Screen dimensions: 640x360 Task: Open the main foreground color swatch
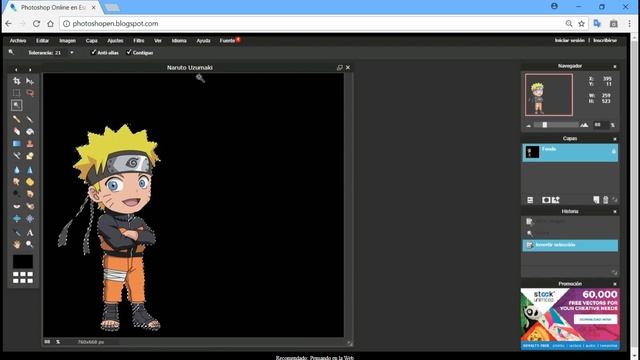click(23, 261)
